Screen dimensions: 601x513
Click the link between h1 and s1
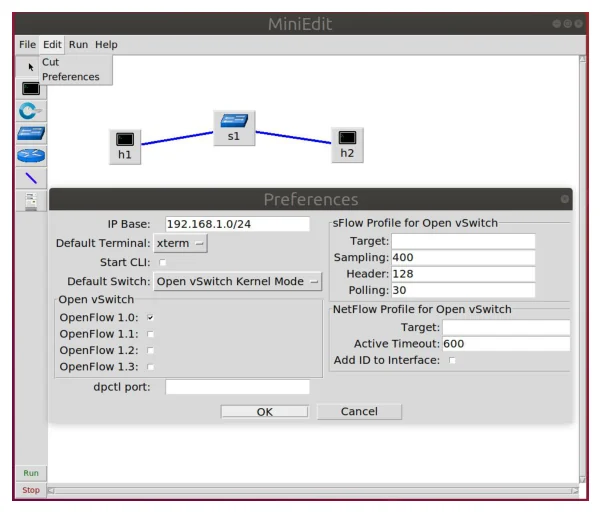(x=177, y=138)
